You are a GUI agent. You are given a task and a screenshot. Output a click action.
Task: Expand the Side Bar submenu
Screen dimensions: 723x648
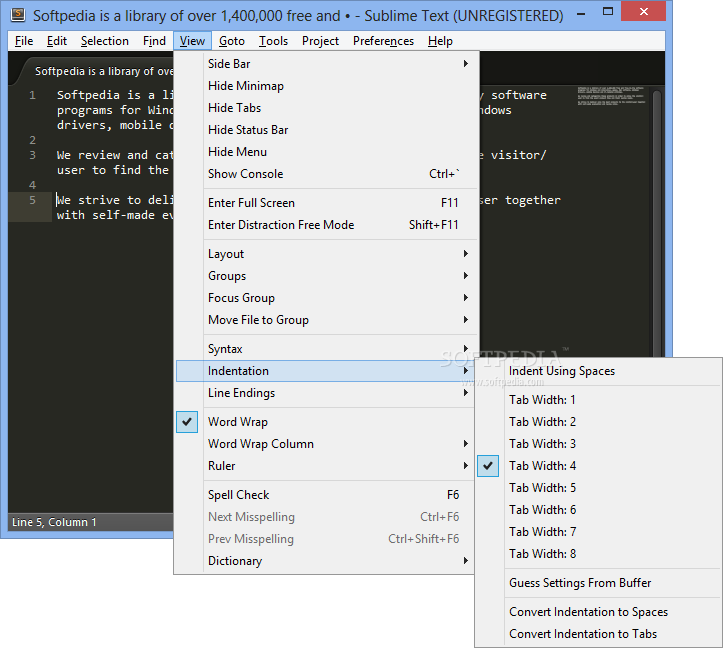click(326, 64)
